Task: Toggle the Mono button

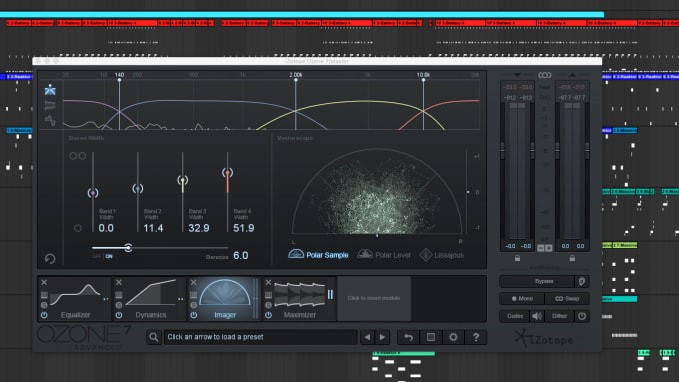Action: [x=522, y=299]
